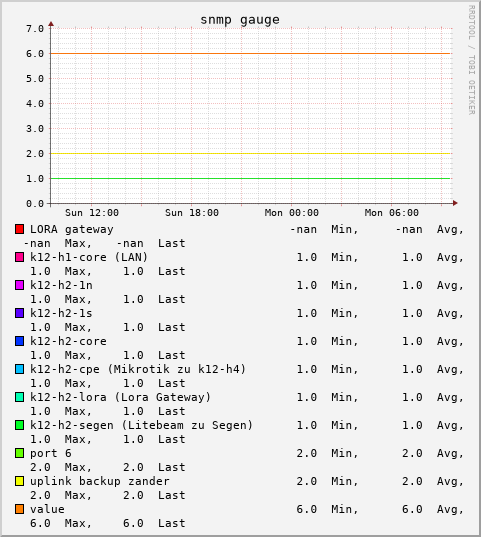This screenshot has width=481, height=537.
Task: Click the yellow uplink backup zander swatch
Action: click(20, 481)
